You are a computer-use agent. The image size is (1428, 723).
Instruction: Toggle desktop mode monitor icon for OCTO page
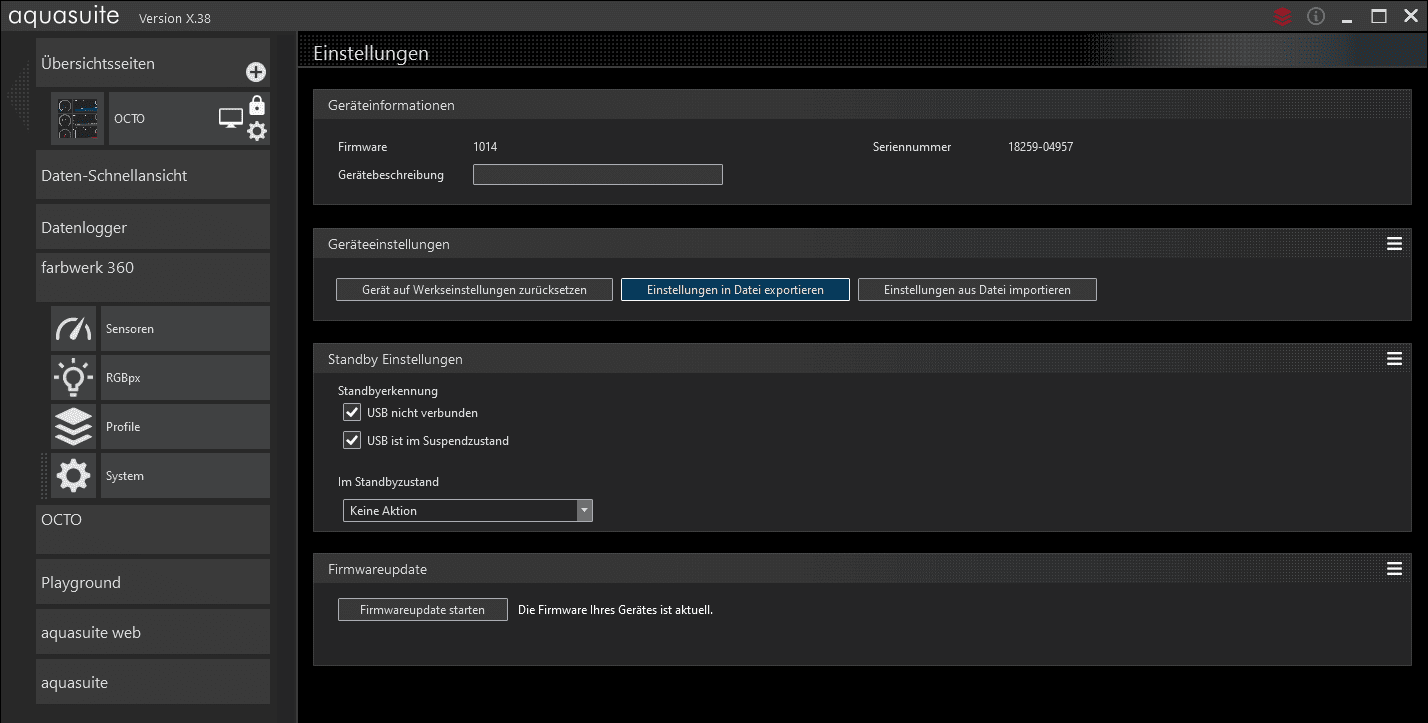(x=231, y=119)
